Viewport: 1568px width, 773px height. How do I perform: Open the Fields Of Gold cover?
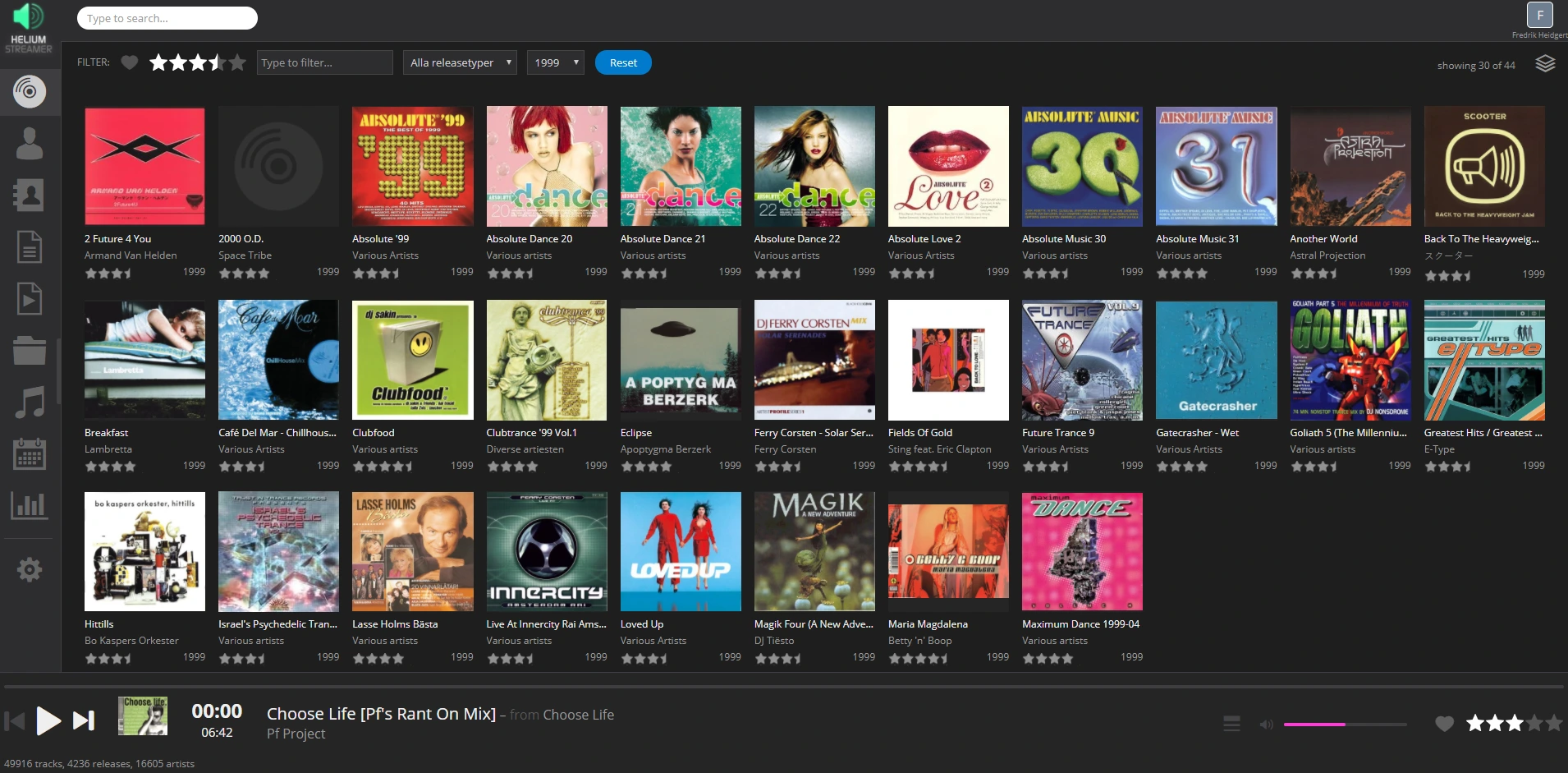[x=948, y=360]
